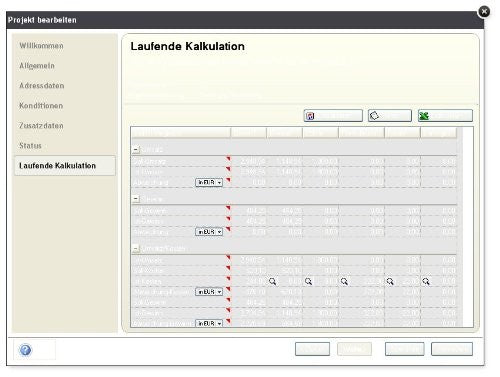Open the in EUR dropdown in the first section
The height and width of the screenshot is (377, 500).
pos(209,182)
